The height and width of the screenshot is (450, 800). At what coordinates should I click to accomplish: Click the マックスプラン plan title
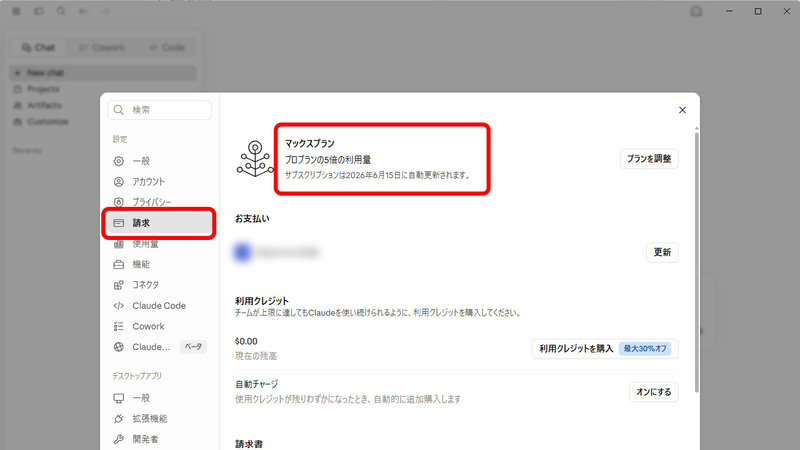(x=310, y=143)
